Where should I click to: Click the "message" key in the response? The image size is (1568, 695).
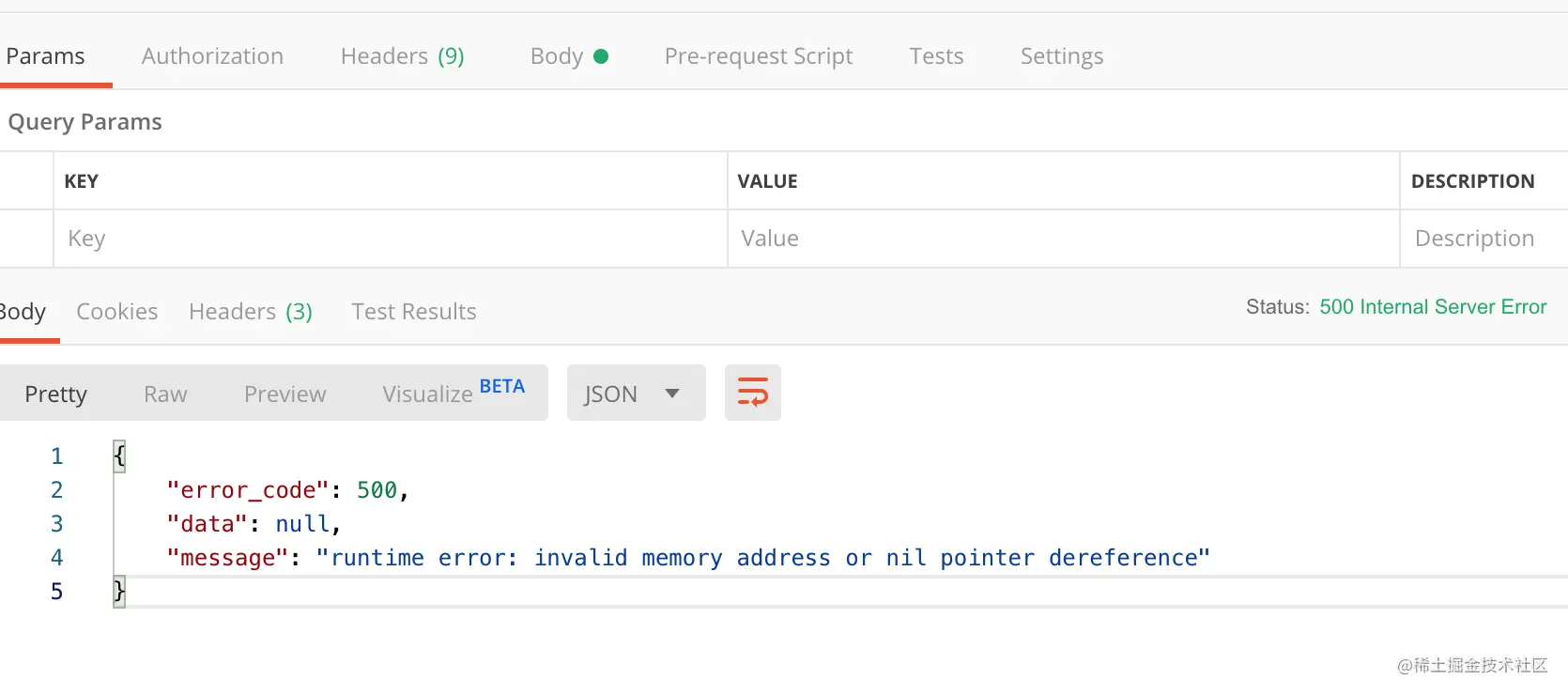click(x=227, y=558)
